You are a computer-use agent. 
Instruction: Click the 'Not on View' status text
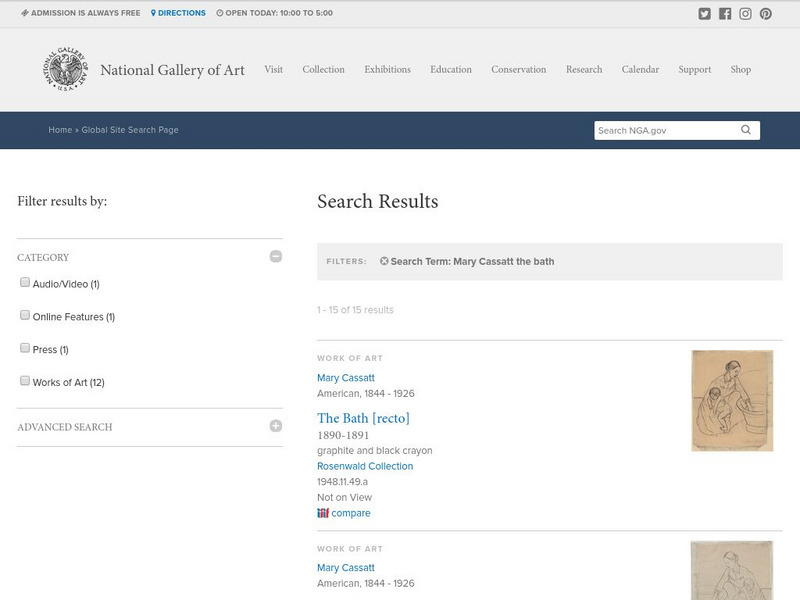344,497
